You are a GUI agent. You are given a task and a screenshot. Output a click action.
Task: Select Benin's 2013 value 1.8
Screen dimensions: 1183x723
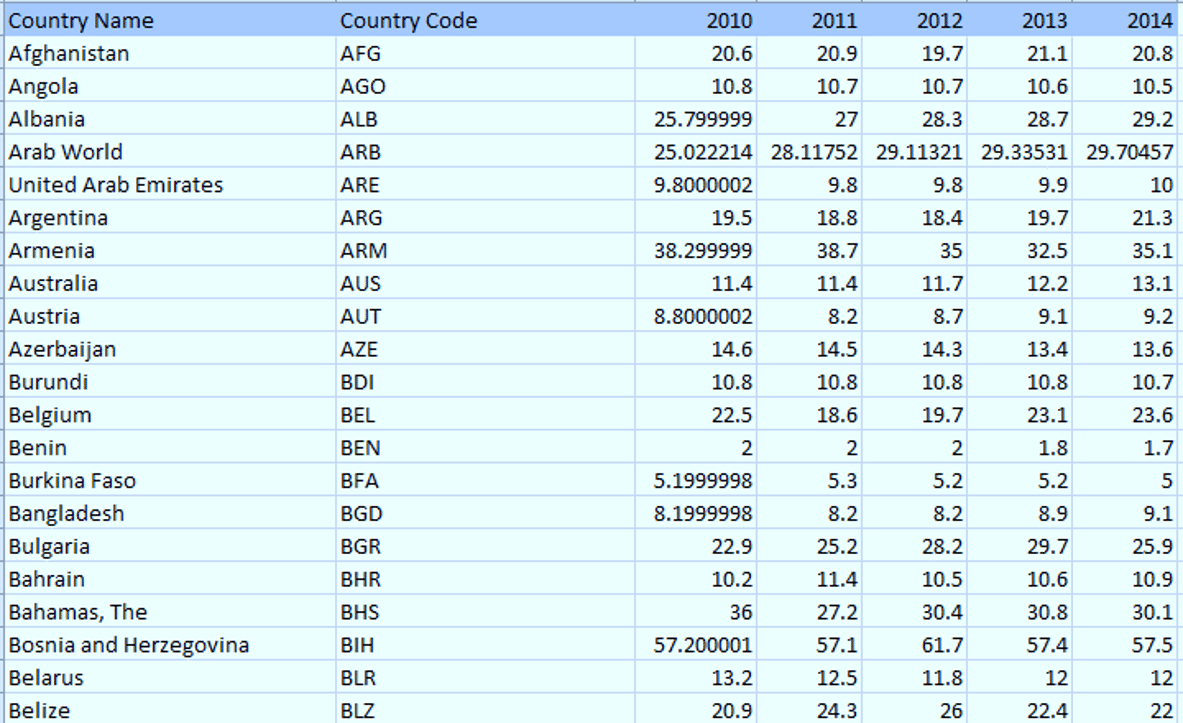click(1021, 448)
